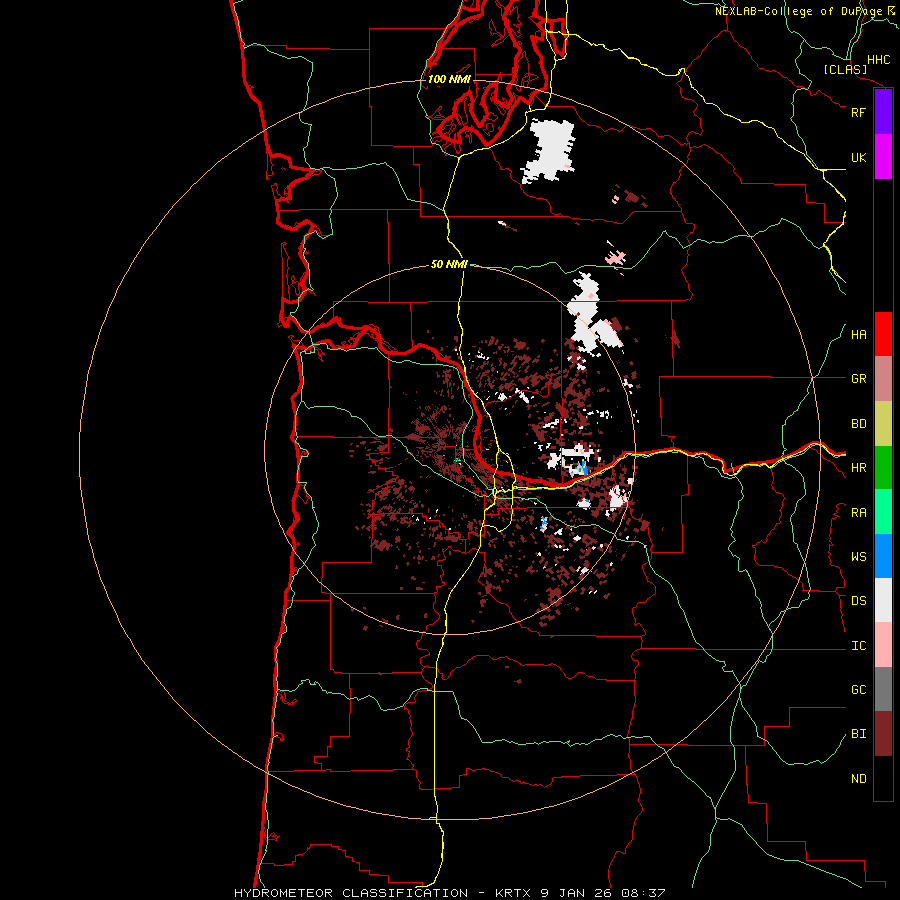Click the IC legend label
900x900 pixels.
pyautogui.click(x=858, y=646)
